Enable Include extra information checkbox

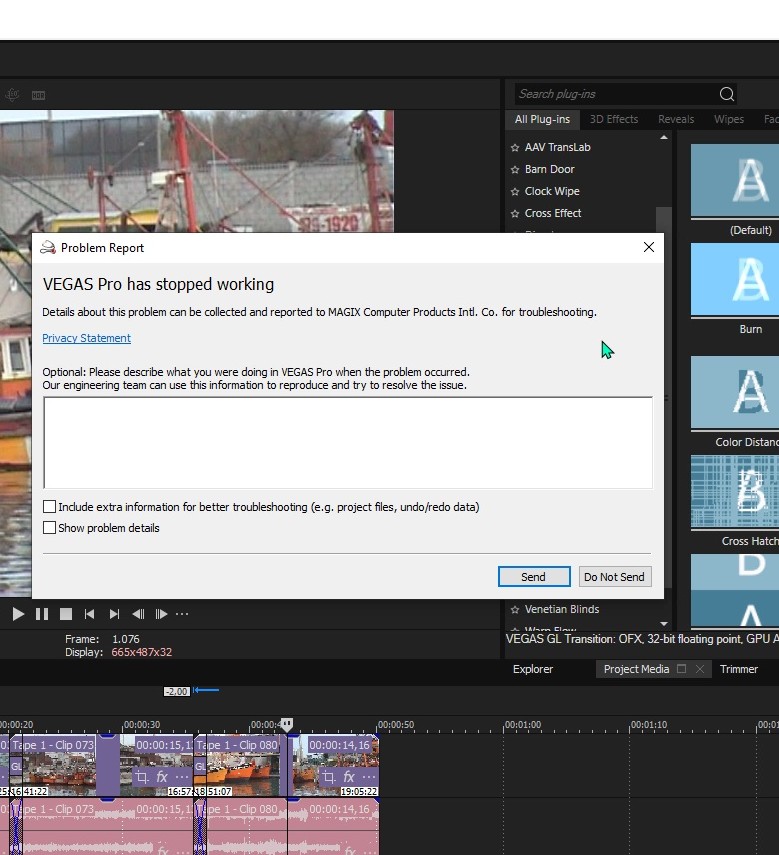click(x=50, y=507)
